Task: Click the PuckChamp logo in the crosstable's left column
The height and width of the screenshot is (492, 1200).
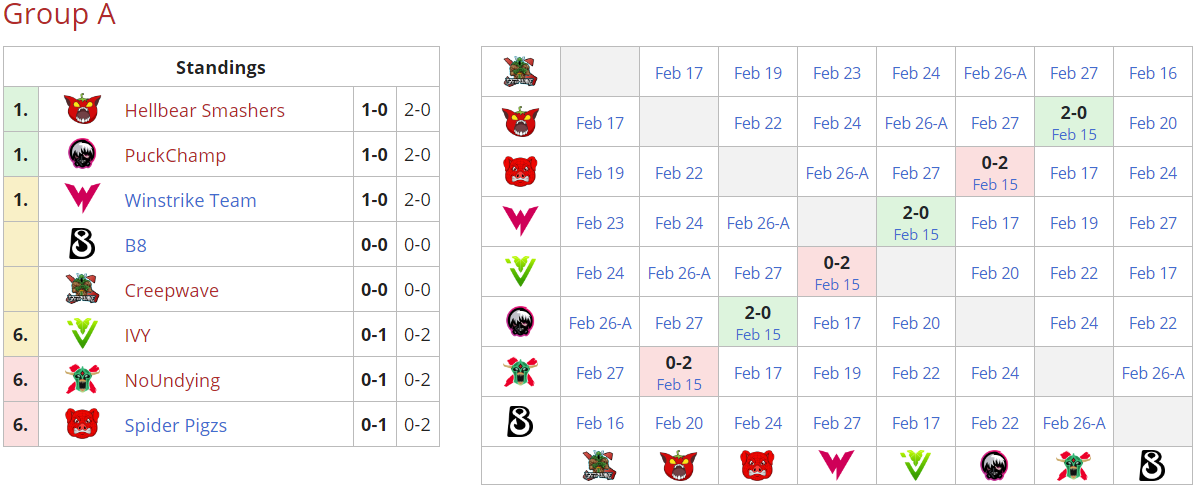Action: pyautogui.click(x=520, y=322)
